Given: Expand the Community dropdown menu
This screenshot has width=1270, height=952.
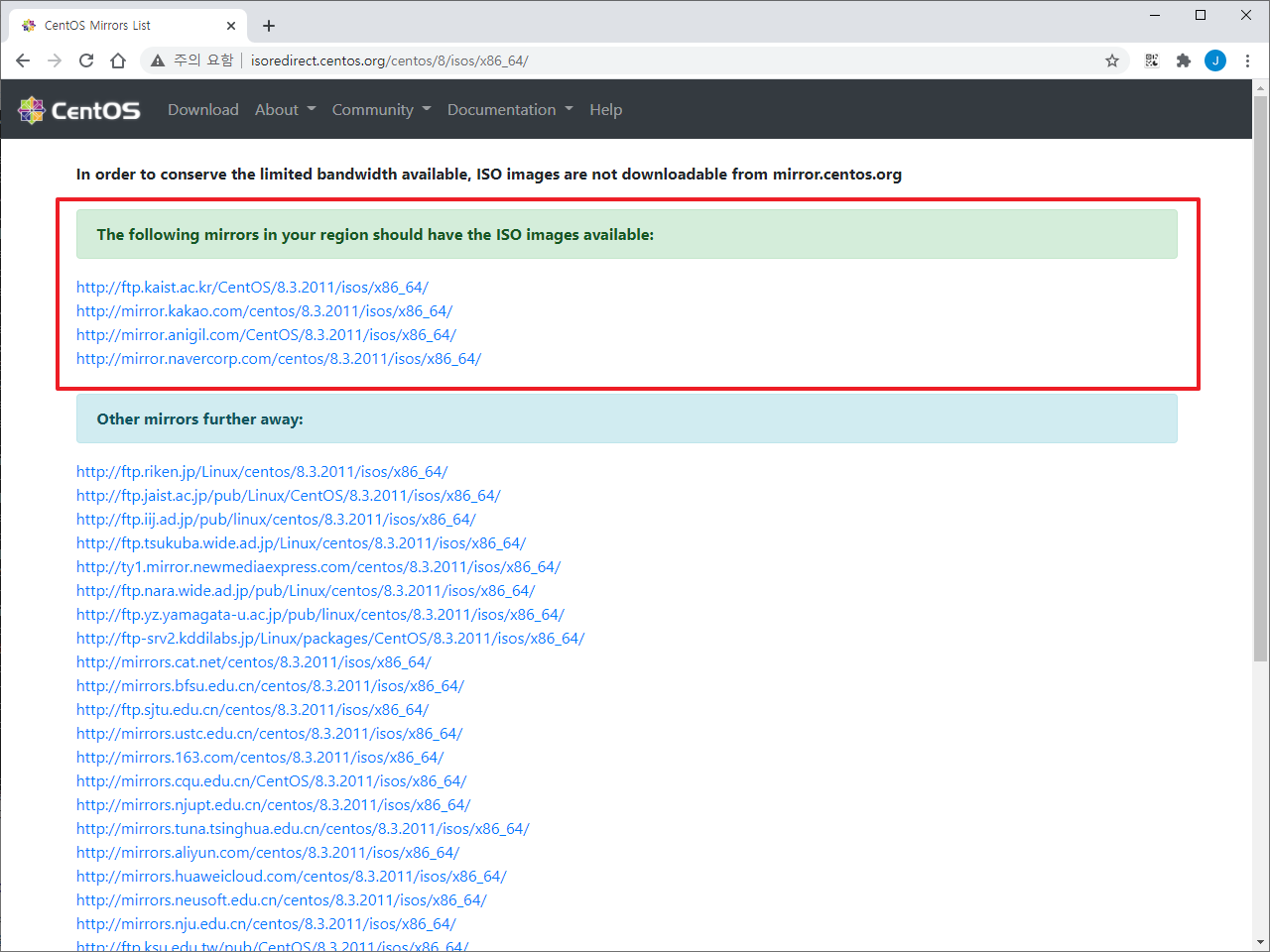Looking at the screenshot, I should (382, 110).
